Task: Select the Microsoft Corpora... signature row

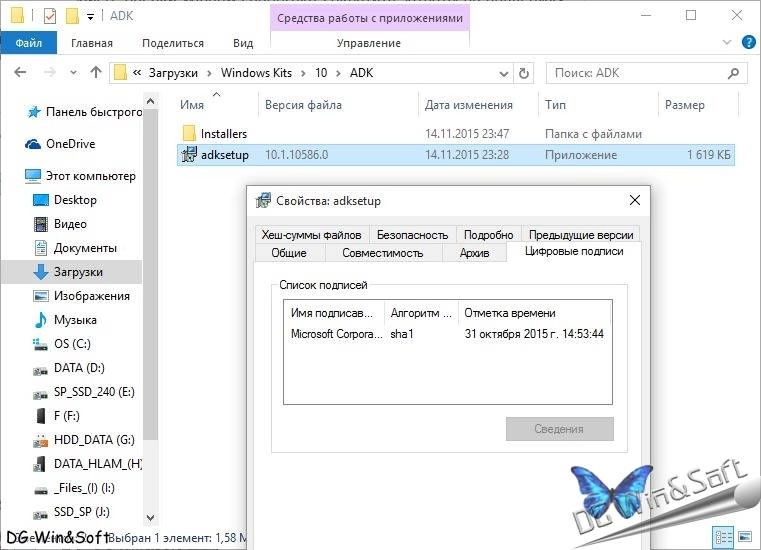Action: [x=447, y=334]
